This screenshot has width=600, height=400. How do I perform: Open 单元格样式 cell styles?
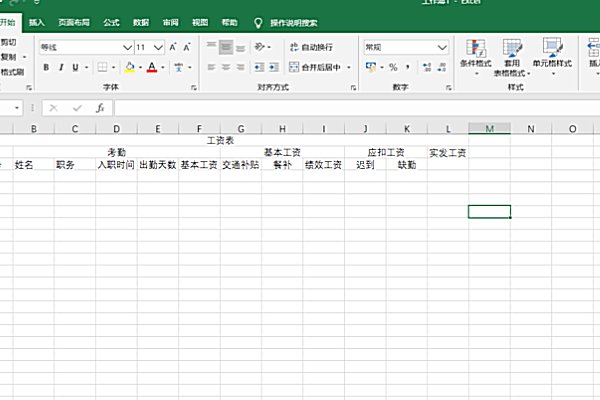coord(552,57)
